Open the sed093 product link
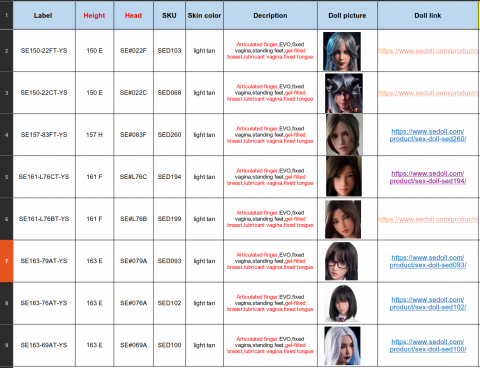Image resolution: width=480 pixels, height=368 pixels. 428,261
